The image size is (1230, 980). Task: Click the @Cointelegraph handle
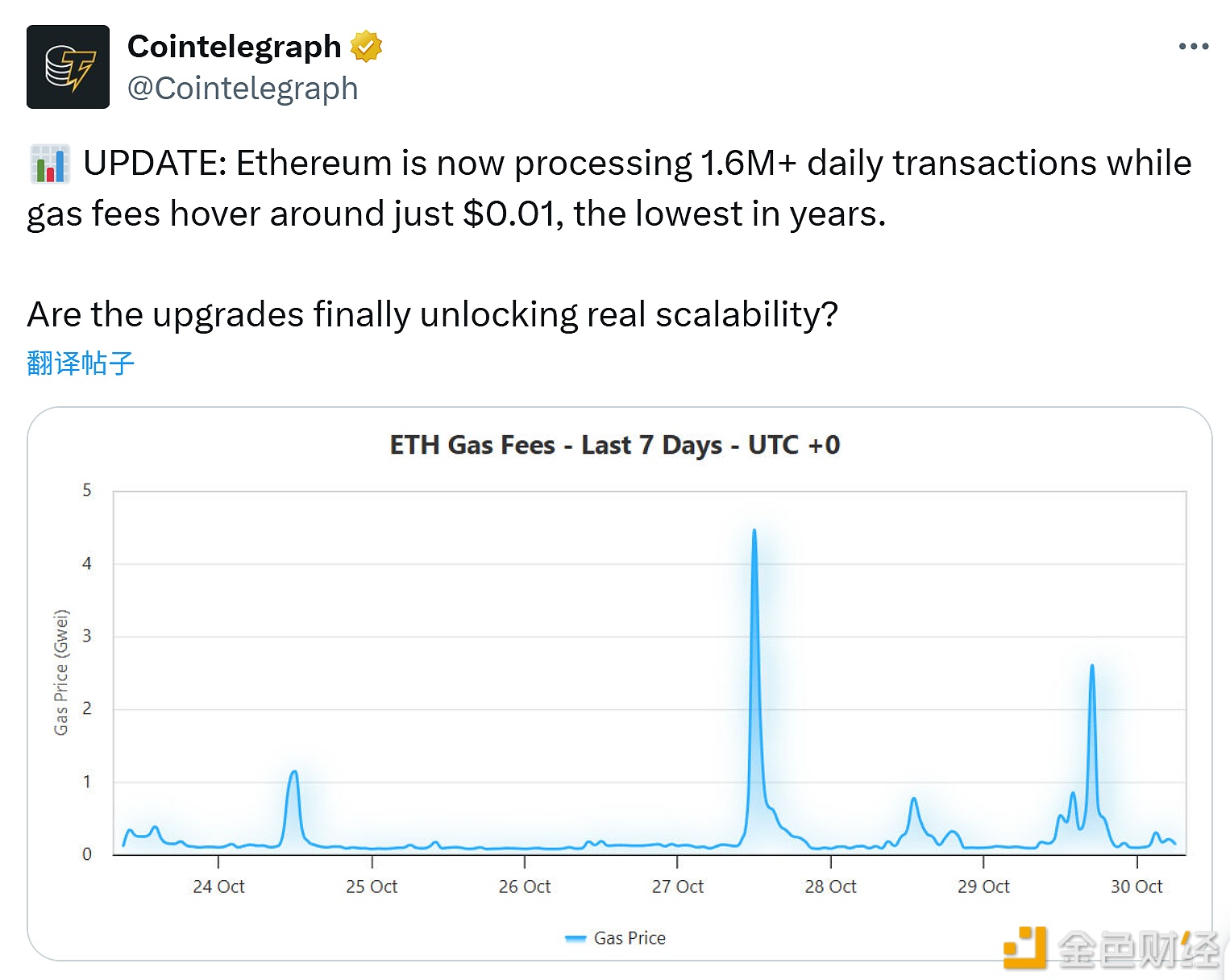tap(243, 89)
